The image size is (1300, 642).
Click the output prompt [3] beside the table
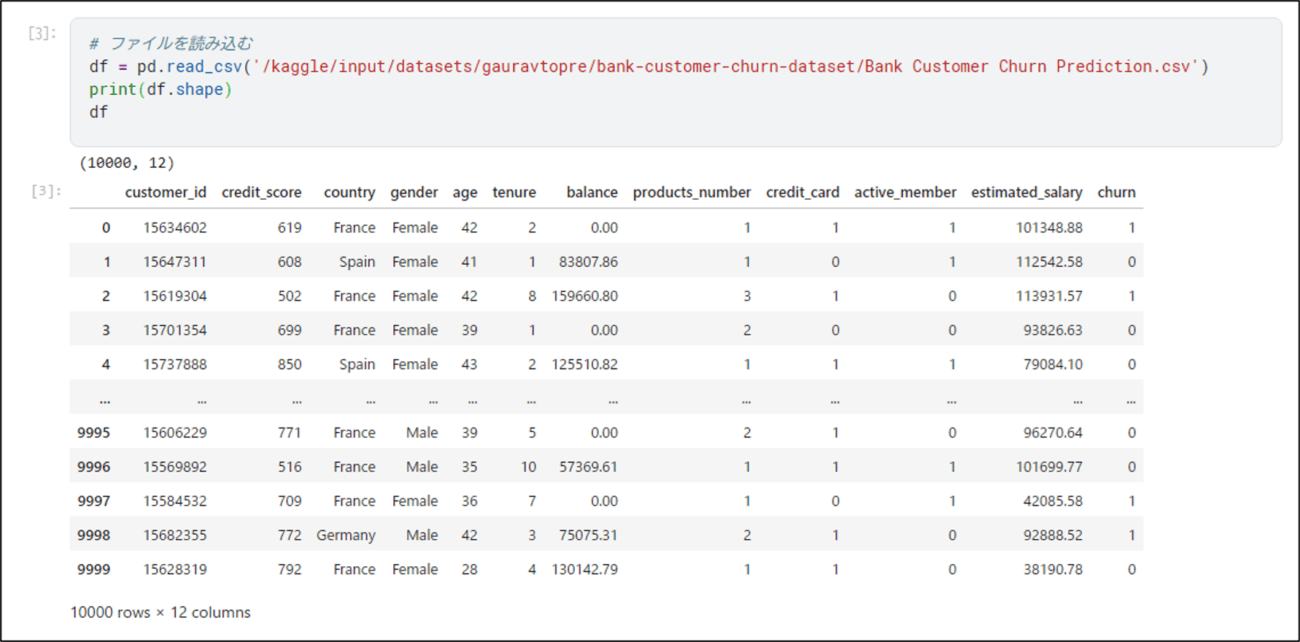44,190
